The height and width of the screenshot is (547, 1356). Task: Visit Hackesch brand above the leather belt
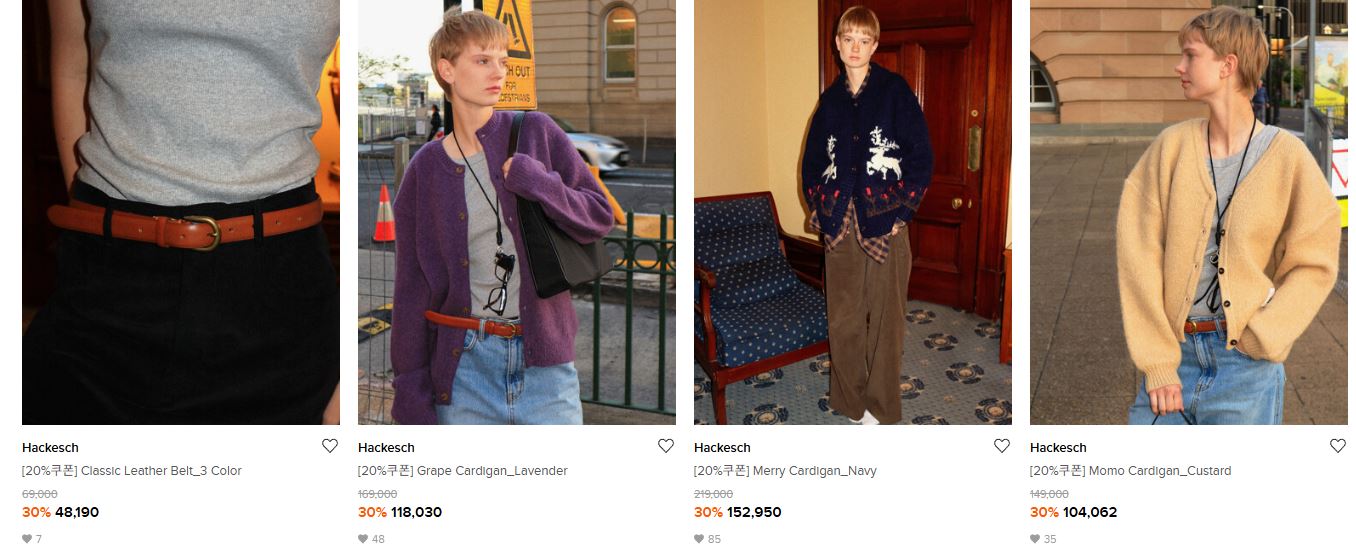tap(50, 447)
